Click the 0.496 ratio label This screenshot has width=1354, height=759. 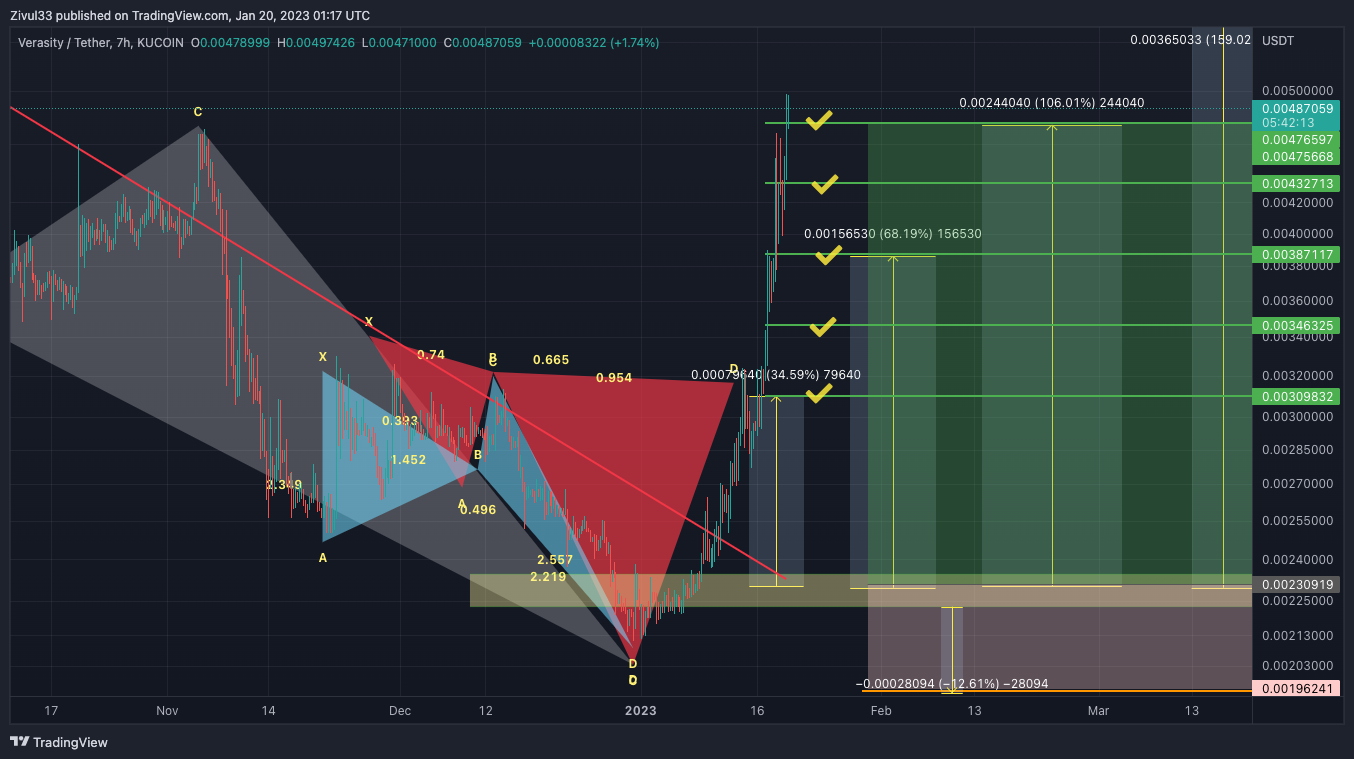point(478,510)
